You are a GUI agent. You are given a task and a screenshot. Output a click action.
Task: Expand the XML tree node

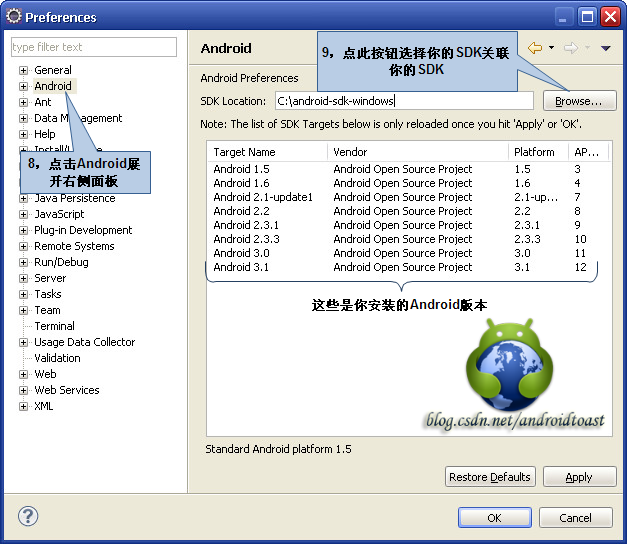[x=23, y=406]
